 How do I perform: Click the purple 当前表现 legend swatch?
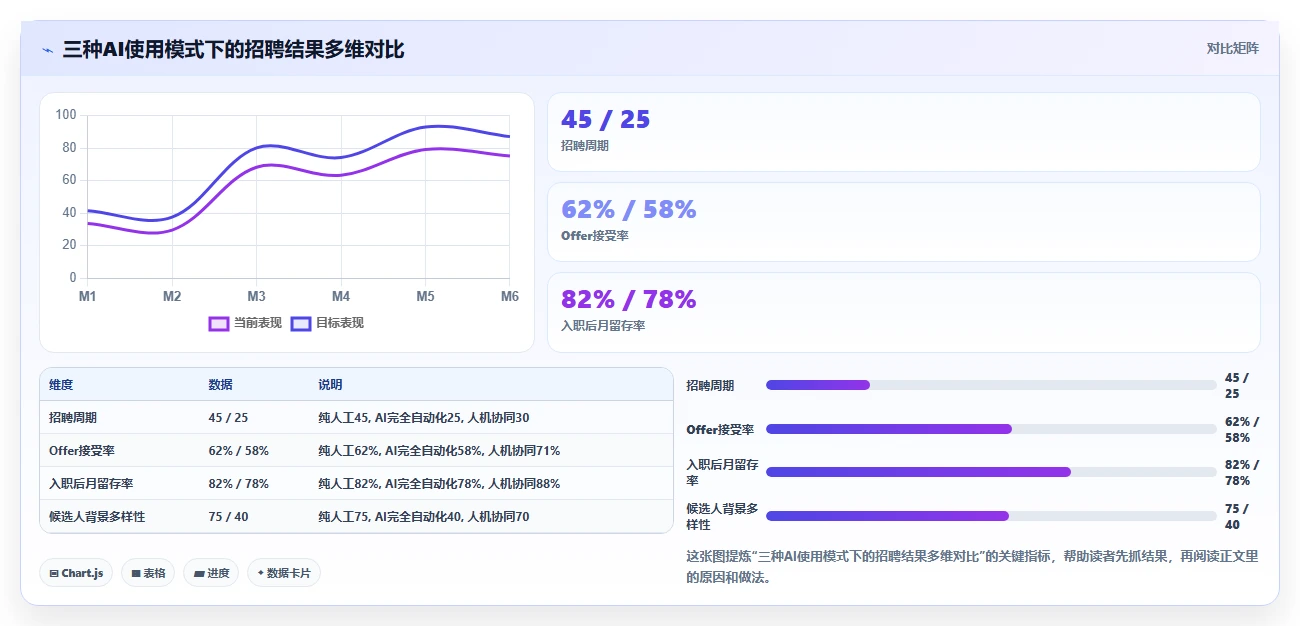(x=218, y=323)
